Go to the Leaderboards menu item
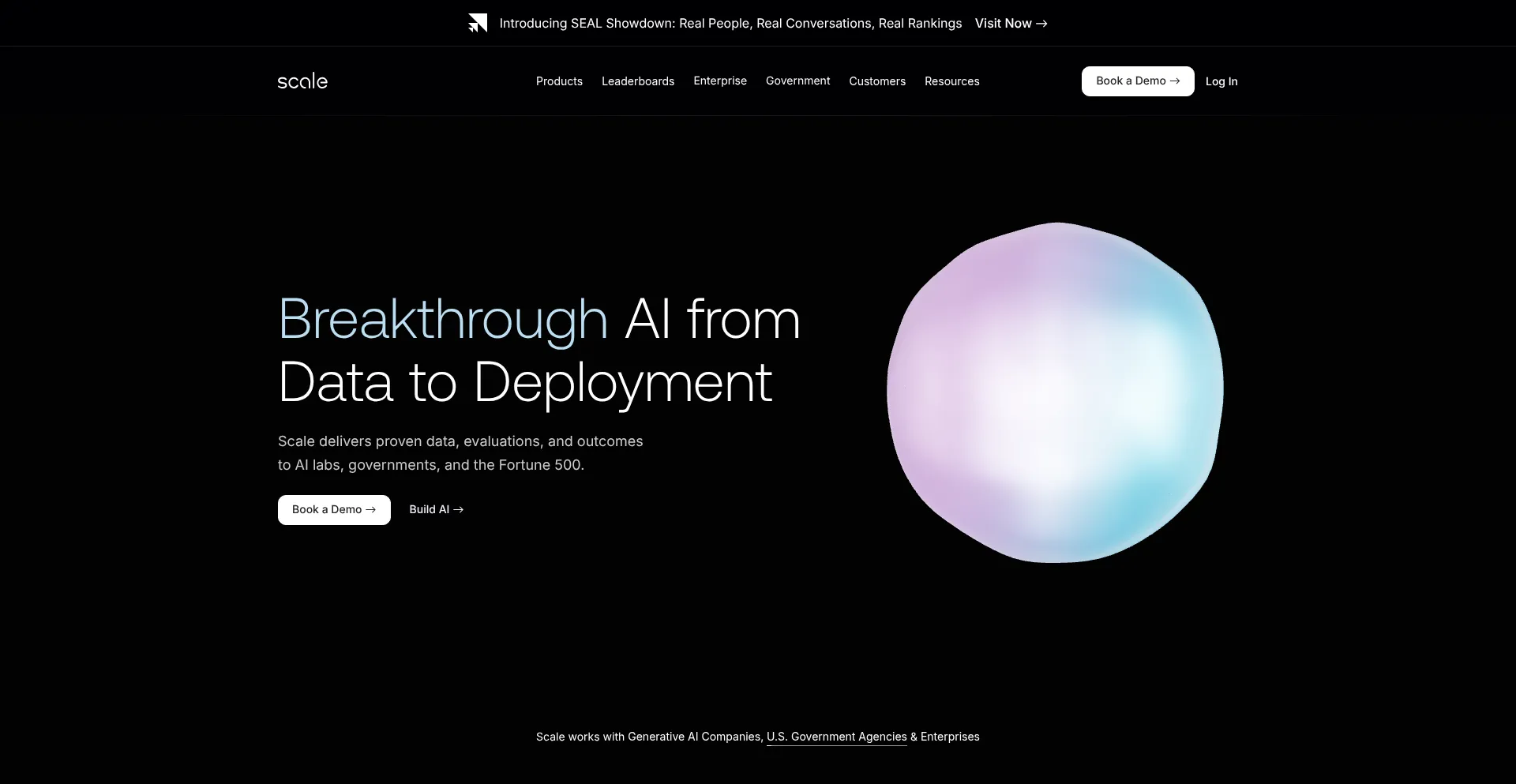This screenshot has height=784, width=1516. click(x=638, y=81)
